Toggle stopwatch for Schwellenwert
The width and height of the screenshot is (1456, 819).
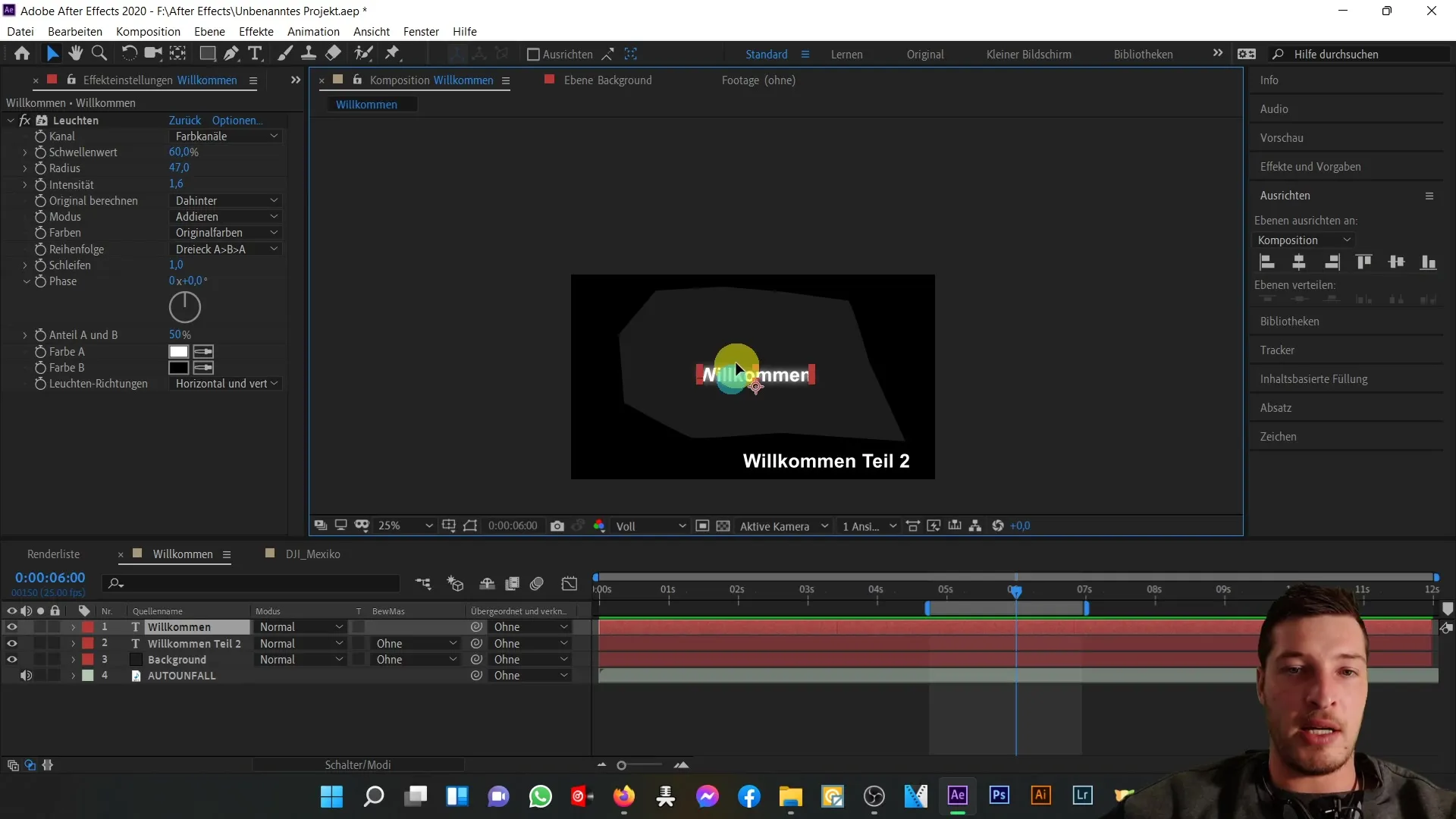(40, 152)
